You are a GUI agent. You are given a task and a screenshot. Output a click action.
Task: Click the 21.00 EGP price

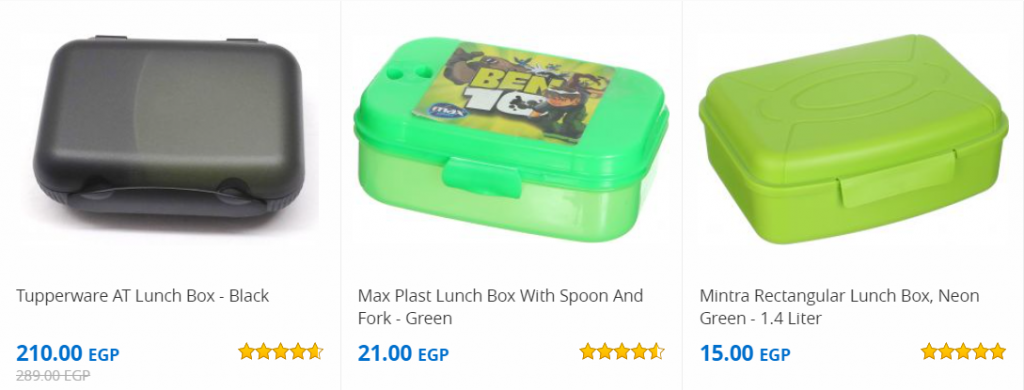pos(403,354)
